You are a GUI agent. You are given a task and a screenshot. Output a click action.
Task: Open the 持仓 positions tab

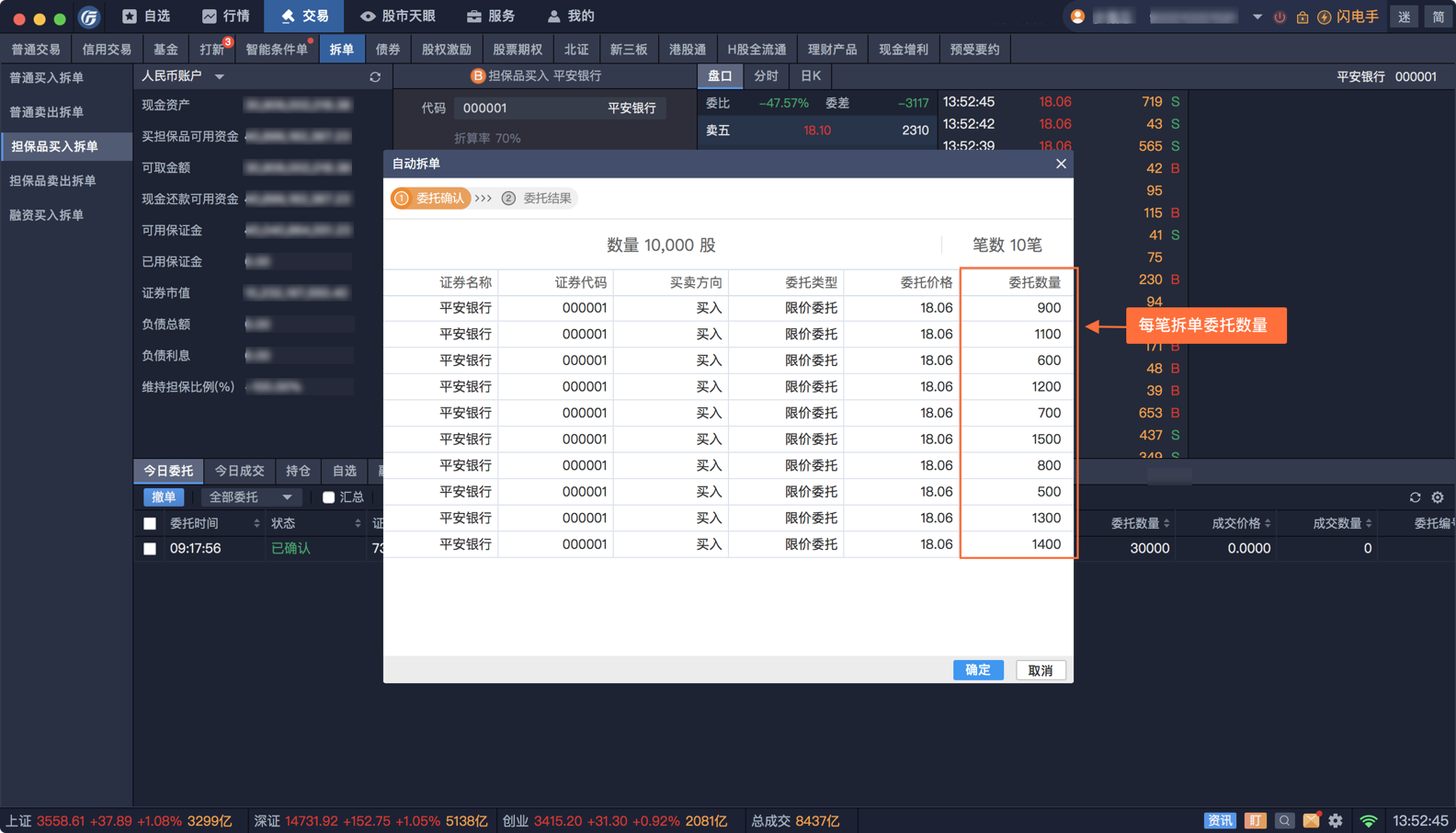(x=298, y=471)
